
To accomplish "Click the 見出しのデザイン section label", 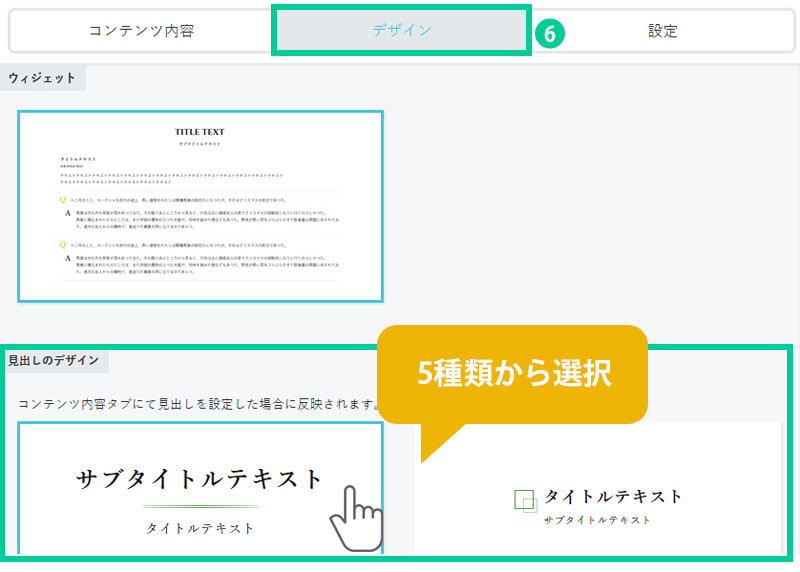I will tap(55, 361).
